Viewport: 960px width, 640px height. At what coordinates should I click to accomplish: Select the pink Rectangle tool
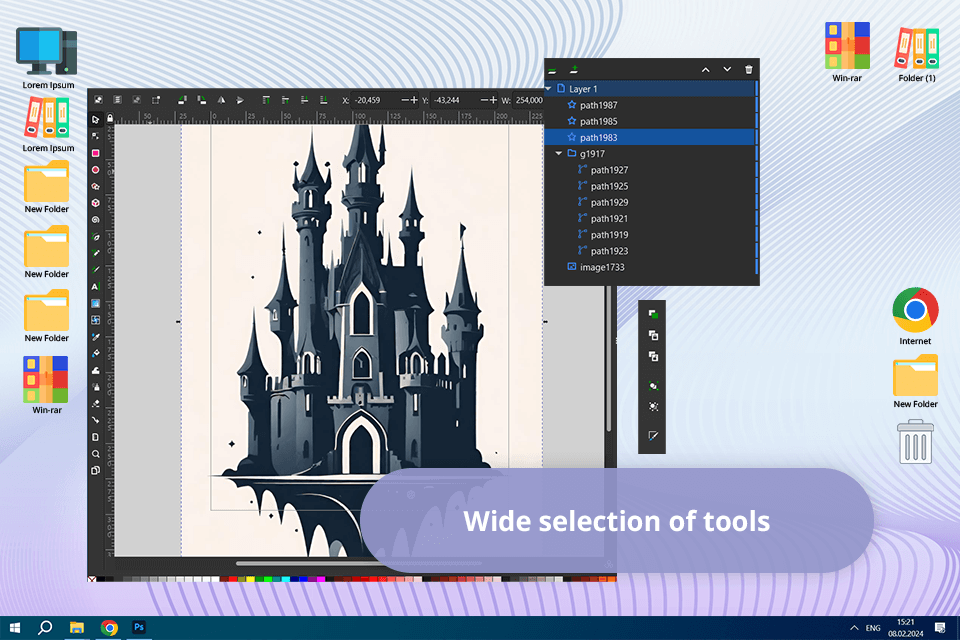click(96, 153)
